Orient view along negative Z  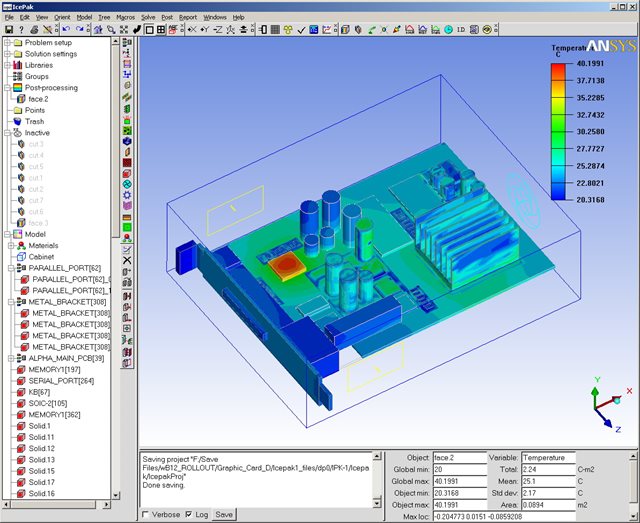pos(218,29)
